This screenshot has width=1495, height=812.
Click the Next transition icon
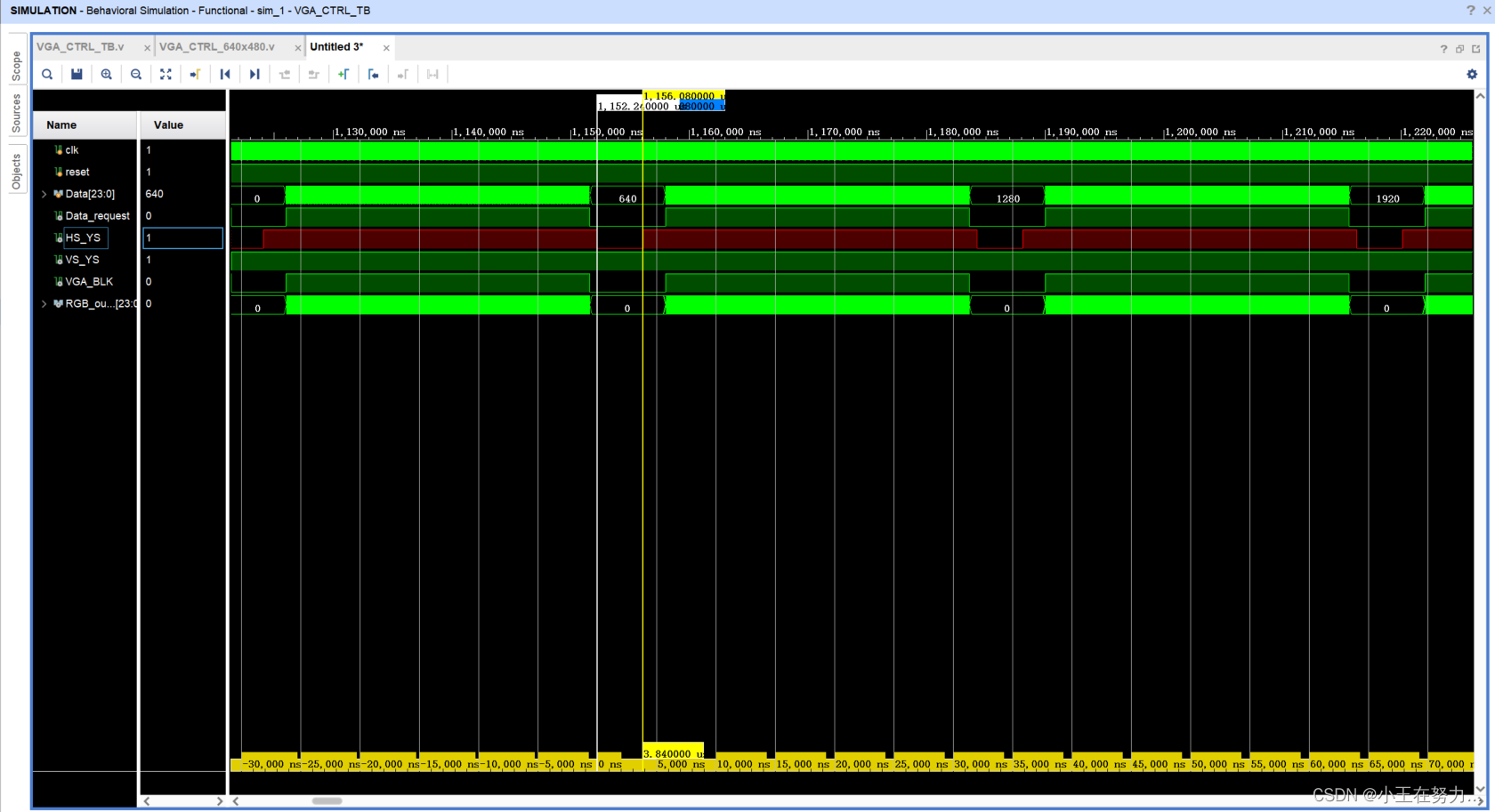314,75
